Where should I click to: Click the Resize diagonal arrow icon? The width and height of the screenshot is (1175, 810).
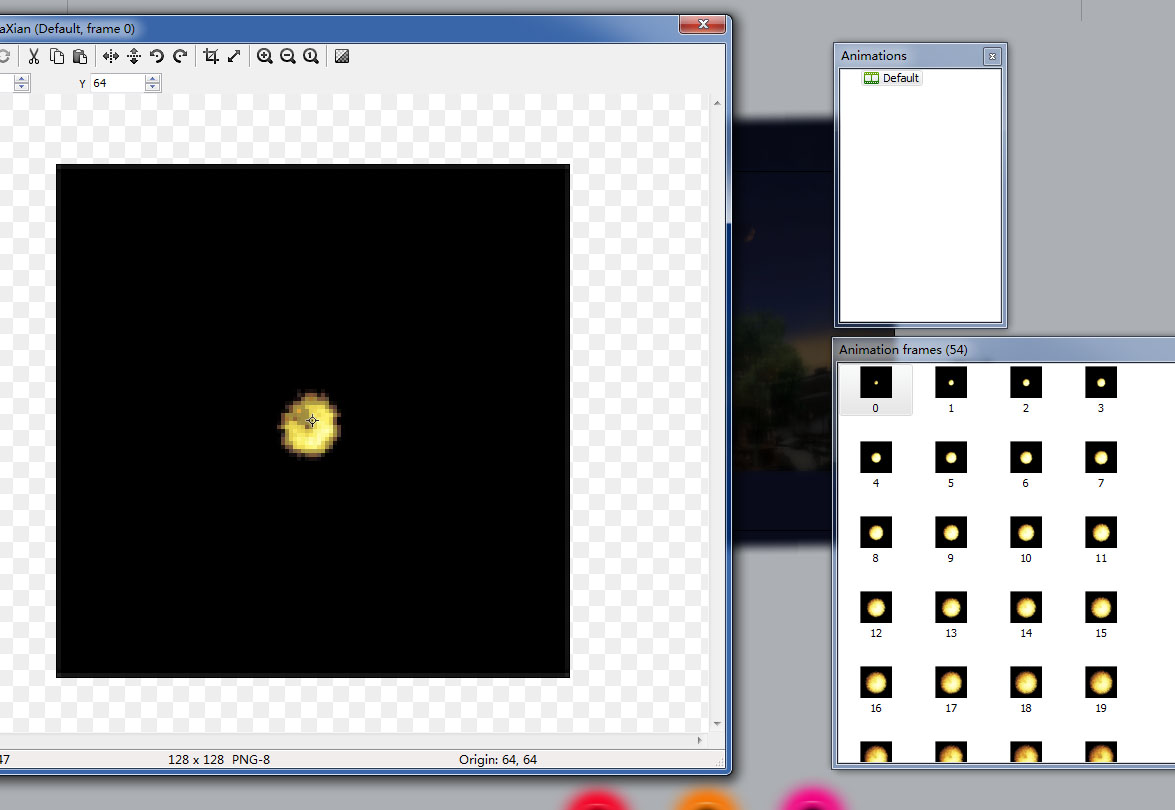tap(234, 57)
